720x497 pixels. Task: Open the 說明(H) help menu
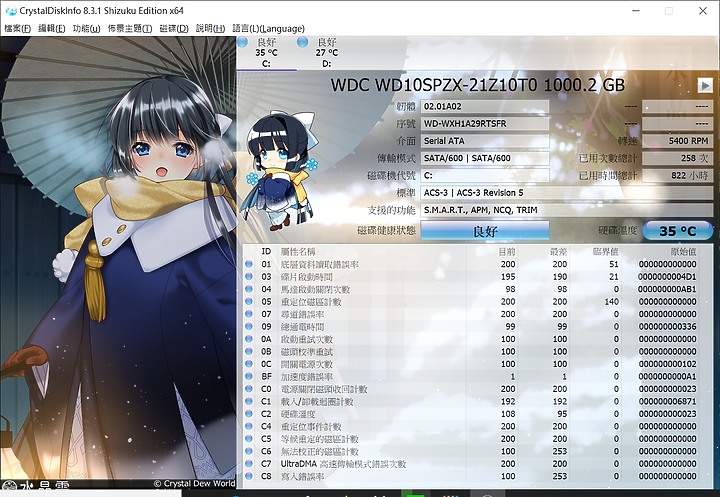[x=210, y=28]
